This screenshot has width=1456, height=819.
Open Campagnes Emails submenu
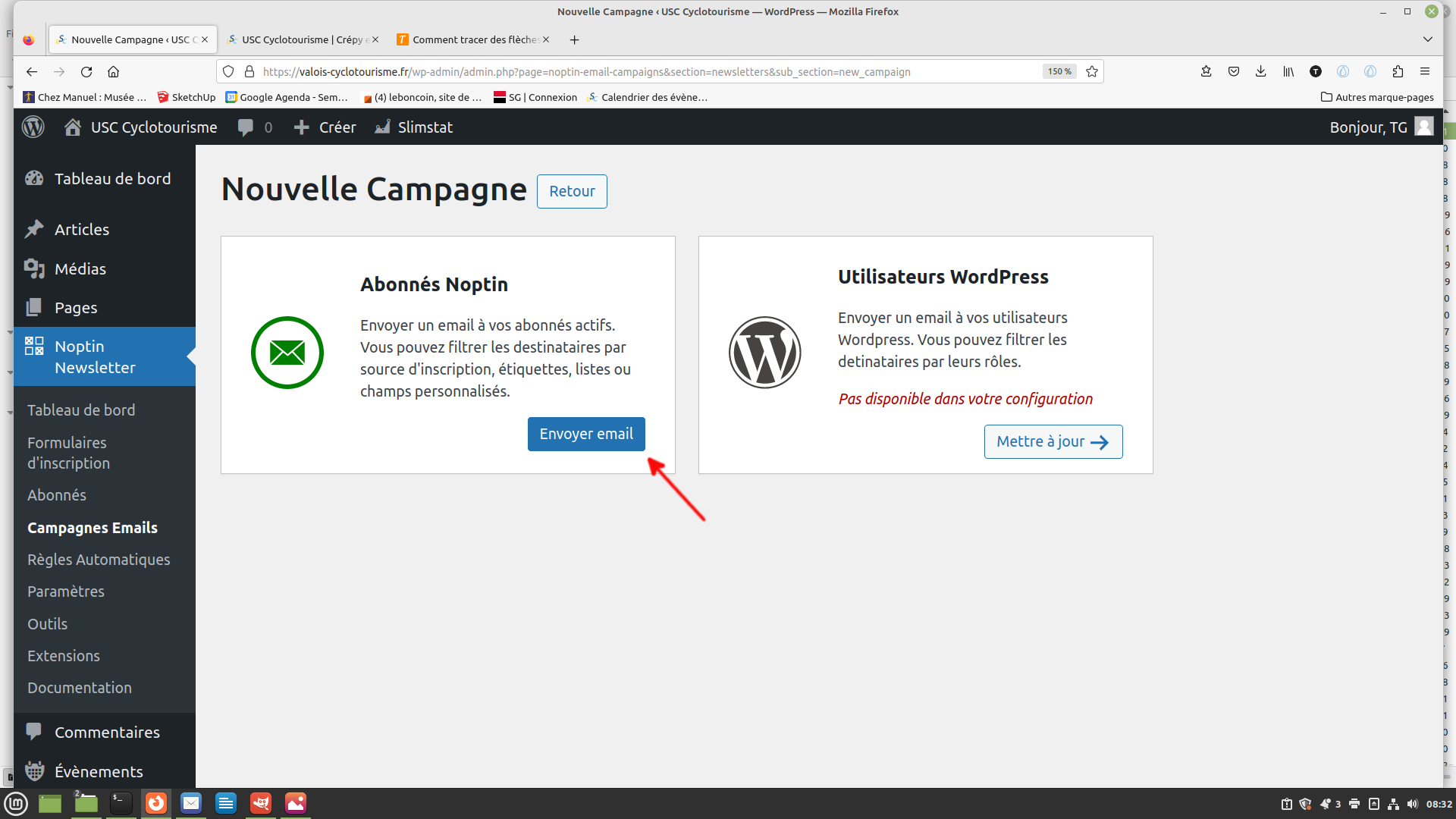pos(93,527)
